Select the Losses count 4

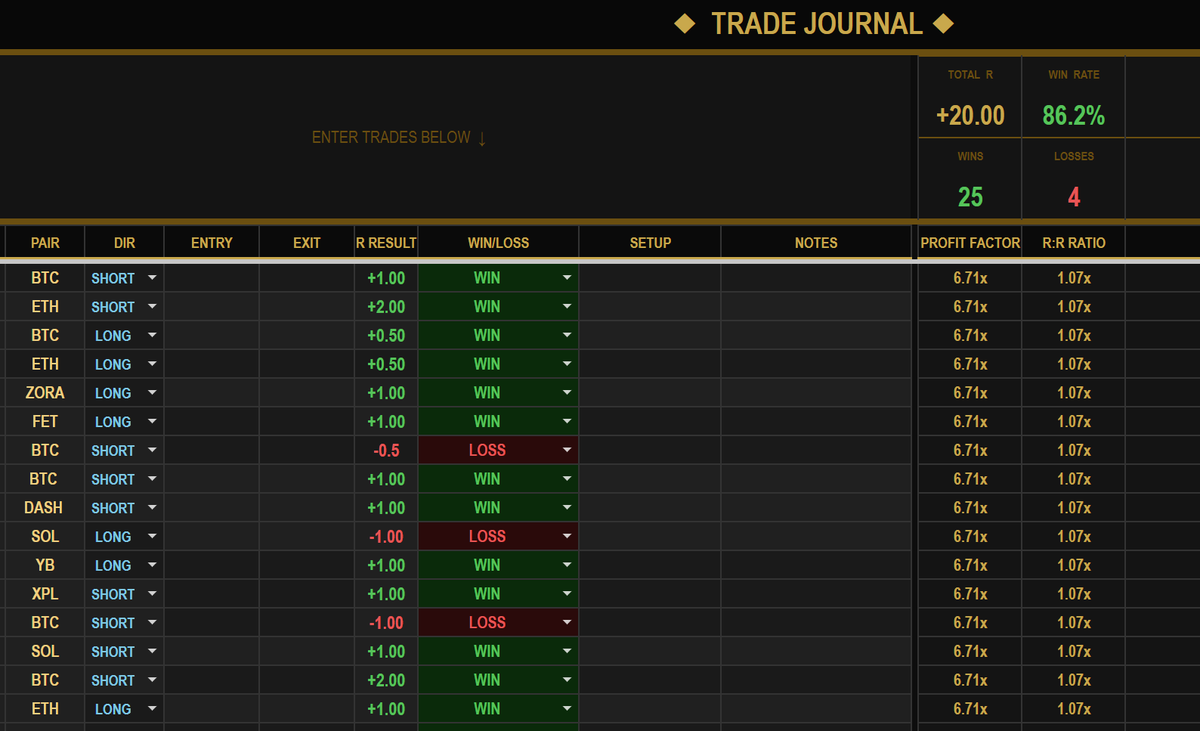(1073, 197)
